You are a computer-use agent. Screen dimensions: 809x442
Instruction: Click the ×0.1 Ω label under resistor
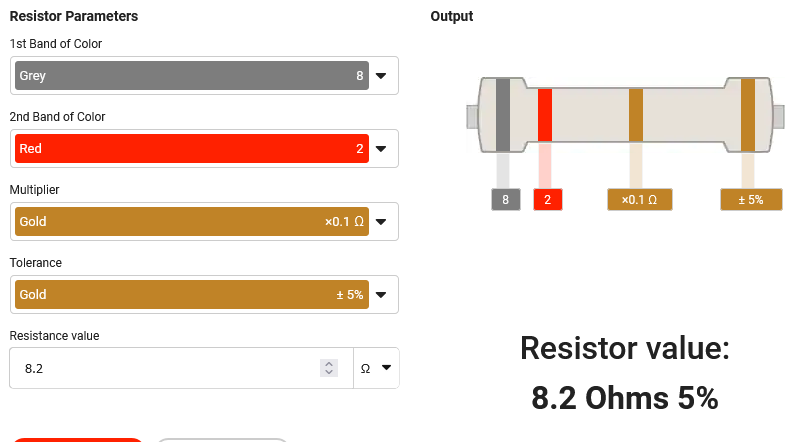pyautogui.click(x=640, y=200)
